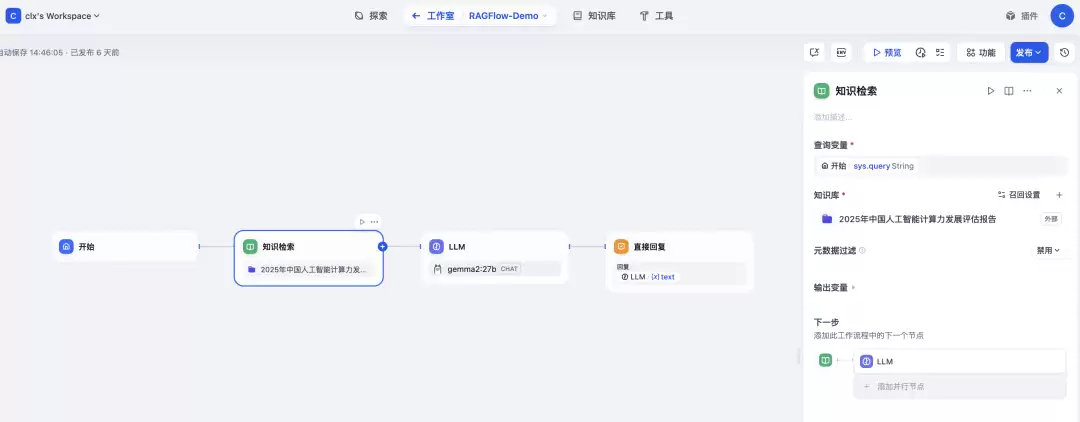
Task: Open the clx's Workspace switcher
Action: [54, 16]
